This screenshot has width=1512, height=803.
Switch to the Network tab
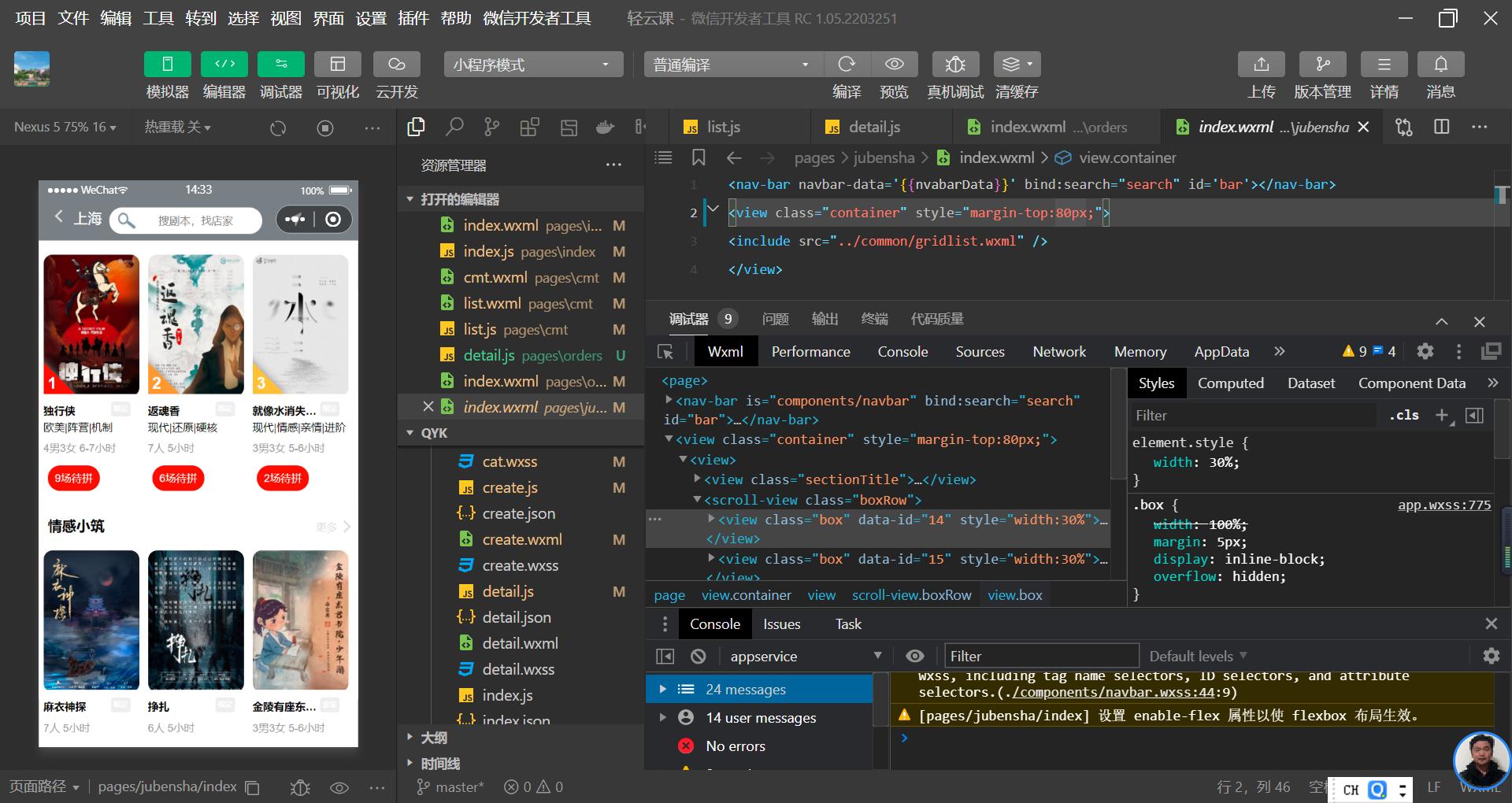click(x=1058, y=352)
